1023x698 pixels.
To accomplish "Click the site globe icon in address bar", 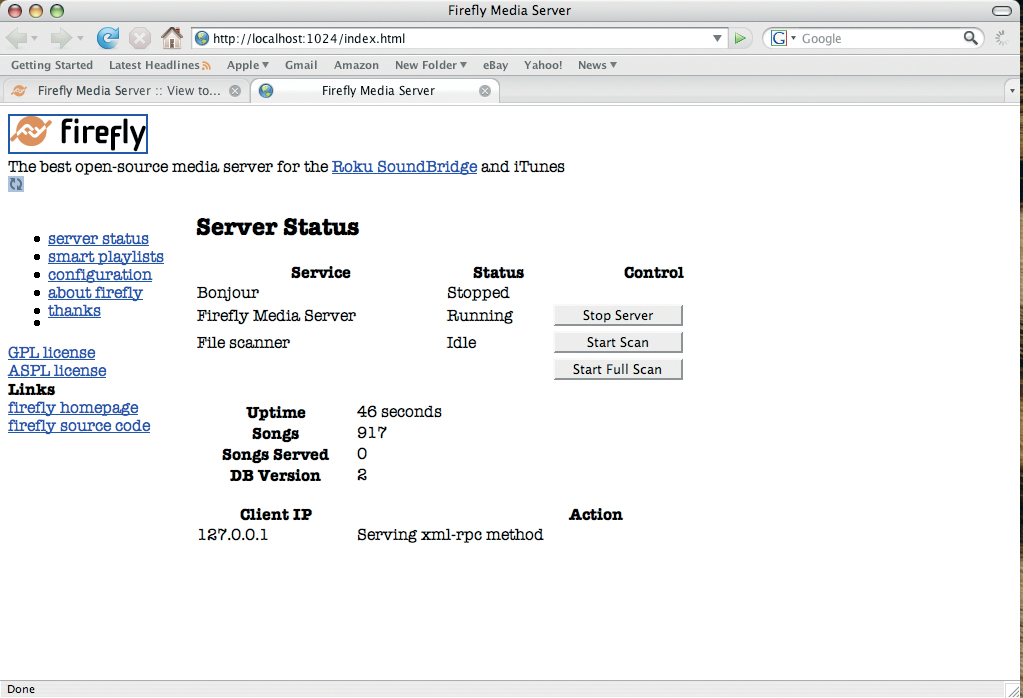I will [x=202, y=38].
